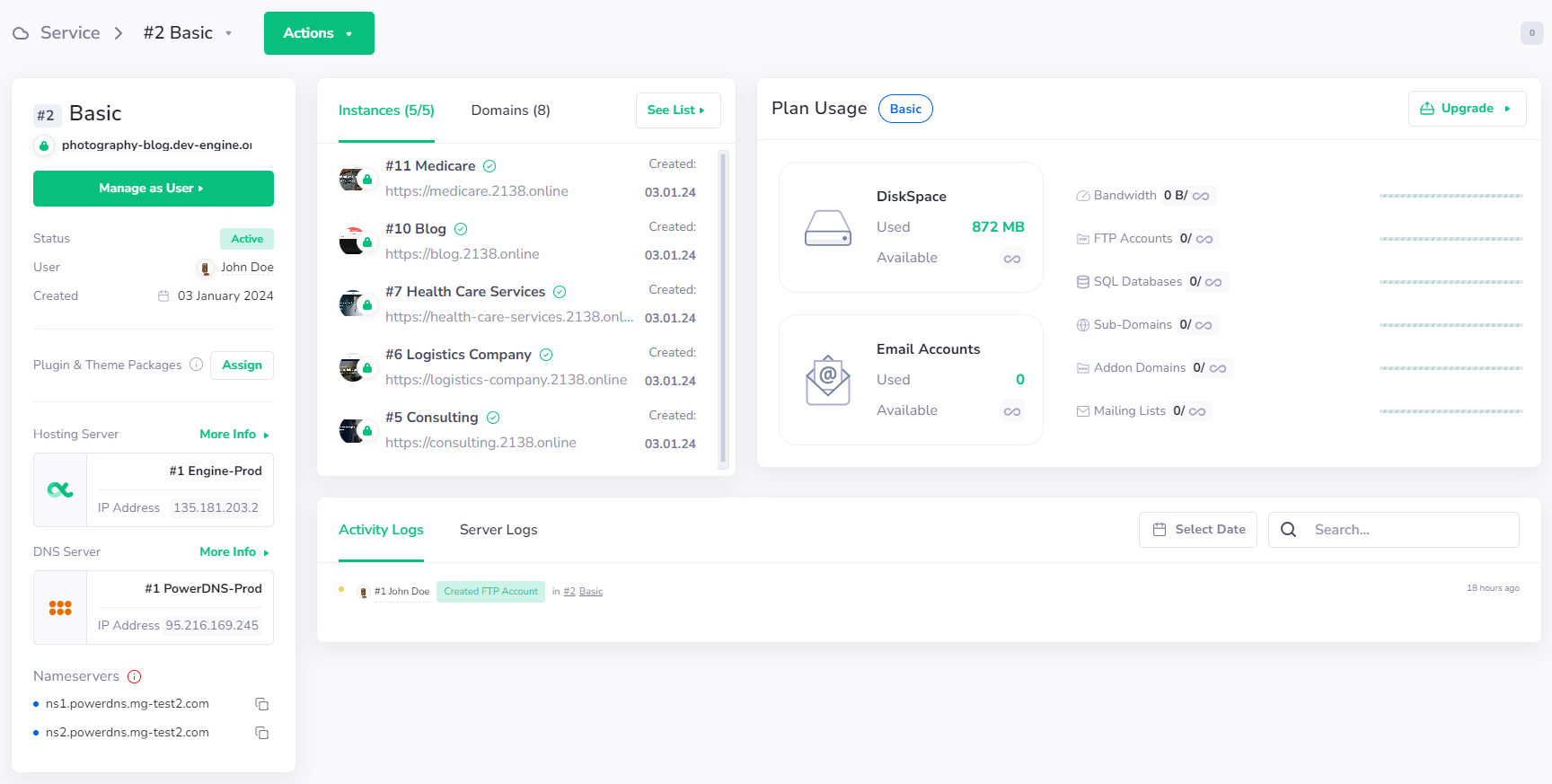Viewport: 1552px width, 784px height.
Task: Click #1 John Doe in activity log
Action: pos(401,592)
